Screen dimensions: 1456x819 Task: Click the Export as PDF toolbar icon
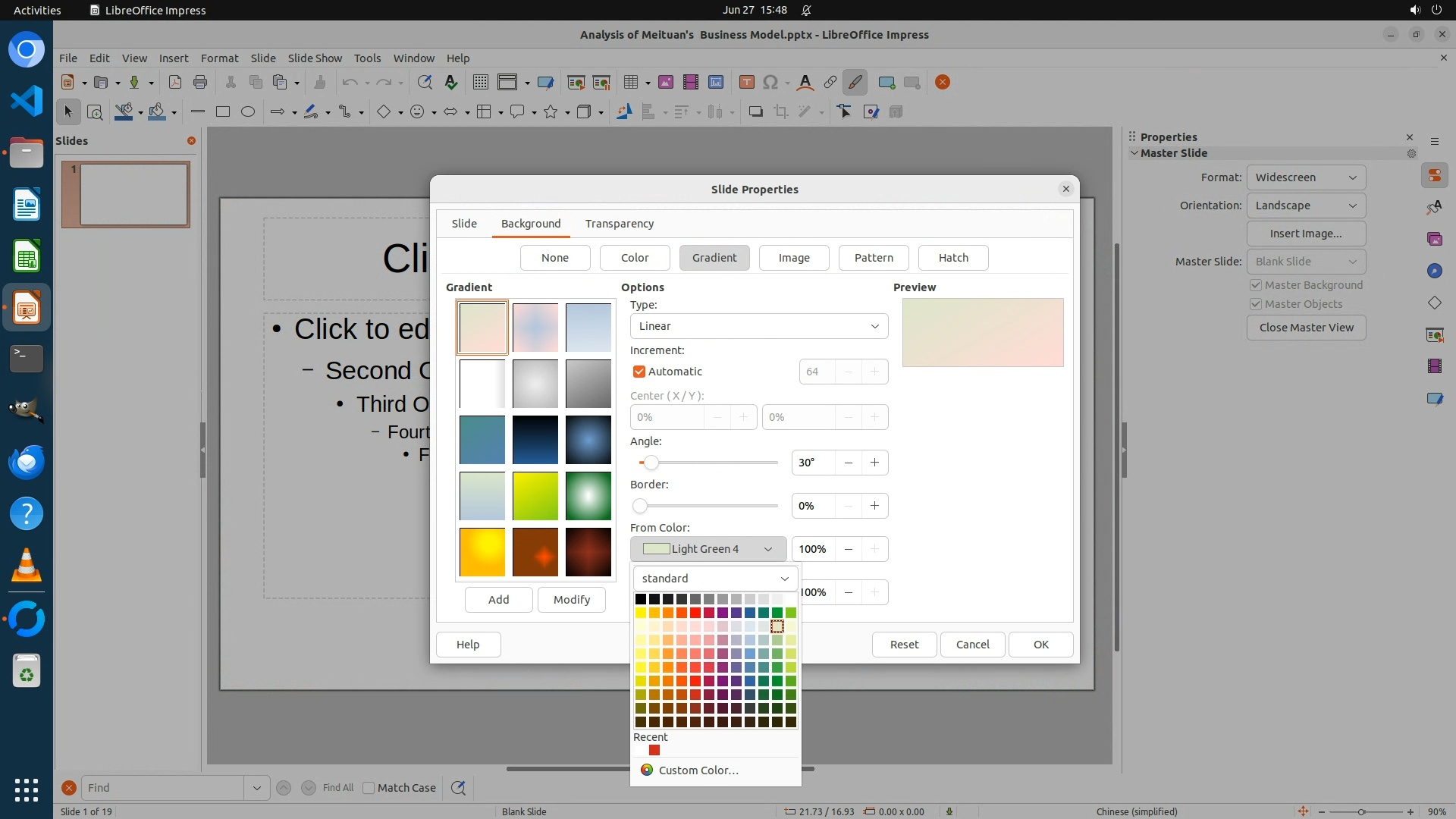pyautogui.click(x=175, y=83)
